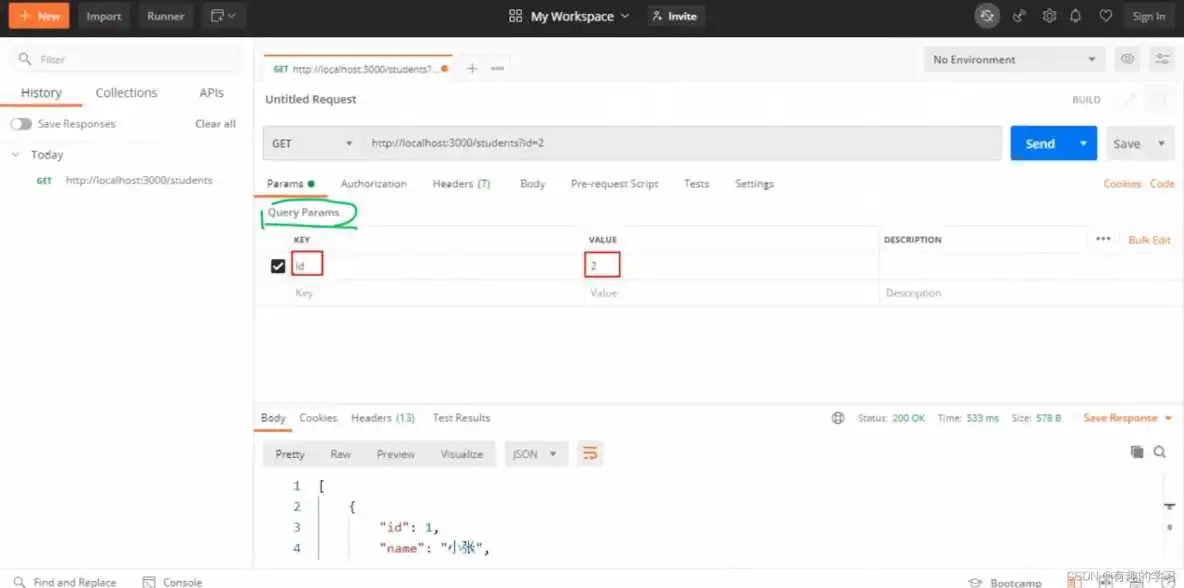Open the settings gear icon

(x=1049, y=16)
